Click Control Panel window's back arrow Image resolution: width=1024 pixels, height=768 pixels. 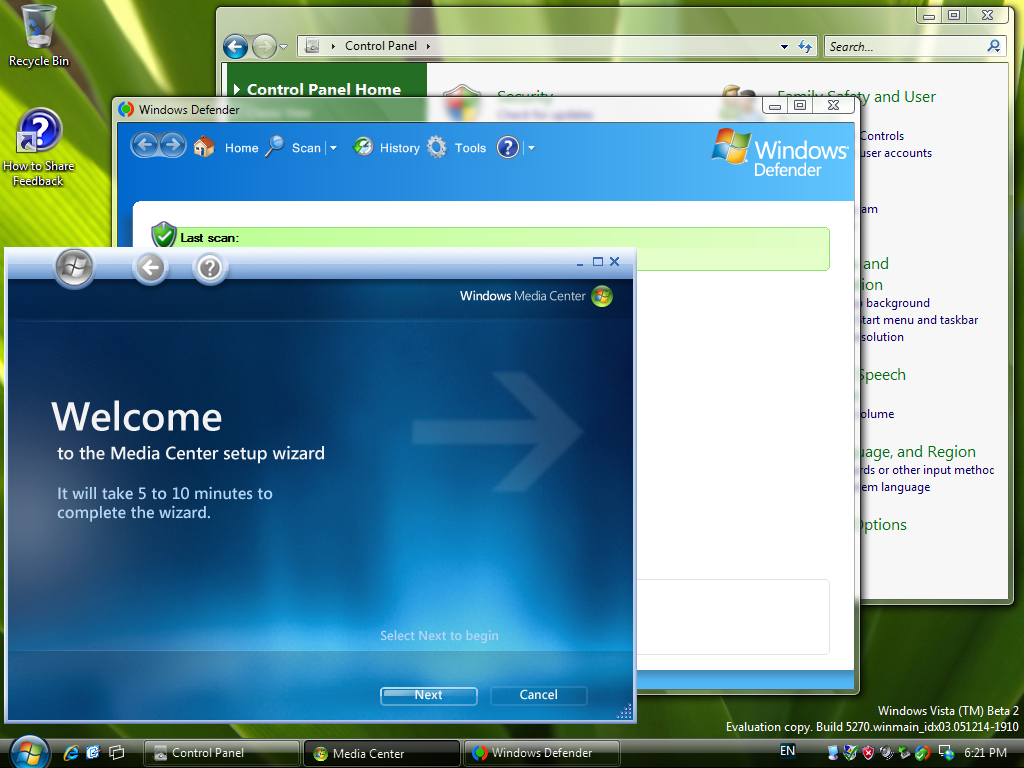click(x=235, y=46)
